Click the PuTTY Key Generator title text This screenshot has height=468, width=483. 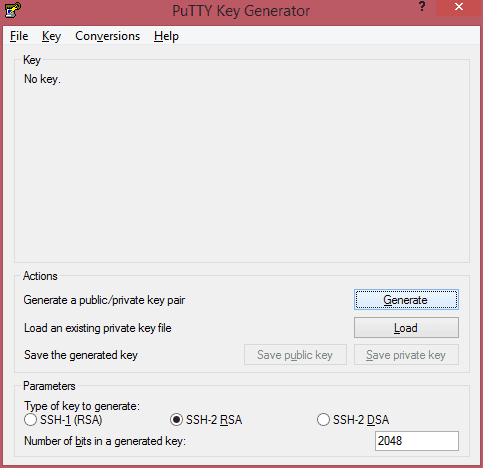tap(241, 11)
